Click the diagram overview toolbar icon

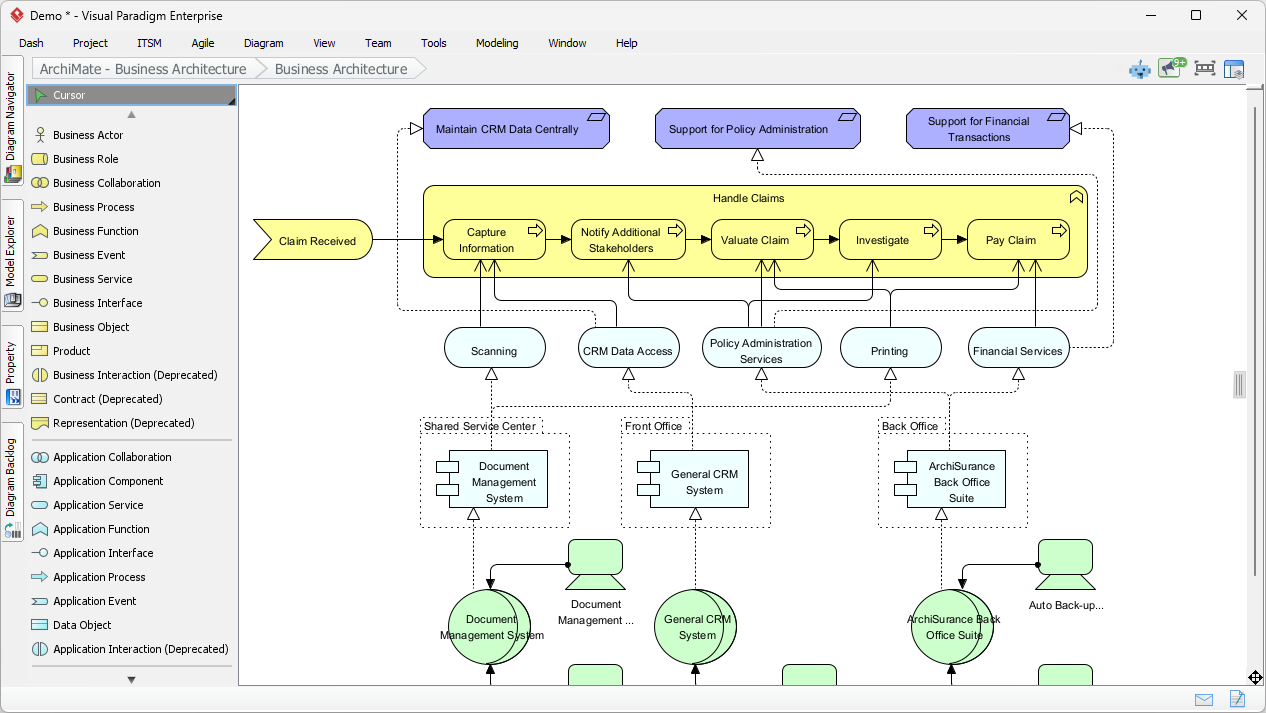pyautogui.click(x=1204, y=69)
